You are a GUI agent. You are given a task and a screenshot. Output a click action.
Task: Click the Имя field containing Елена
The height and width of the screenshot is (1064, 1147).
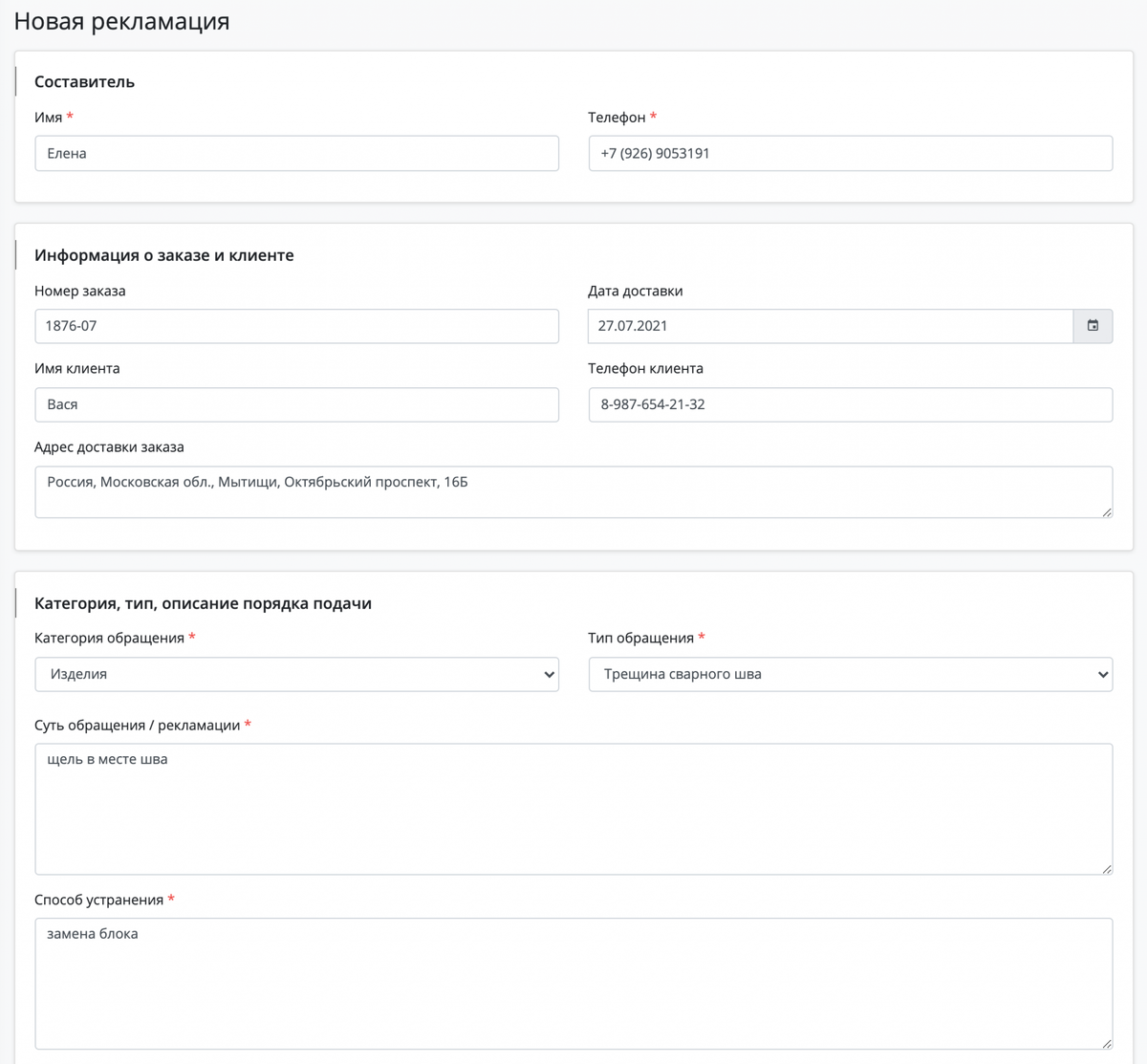coord(296,153)
